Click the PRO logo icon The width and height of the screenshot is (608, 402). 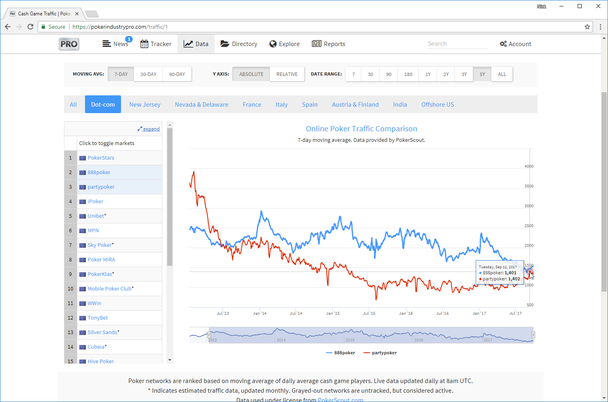tap(69, 44)
